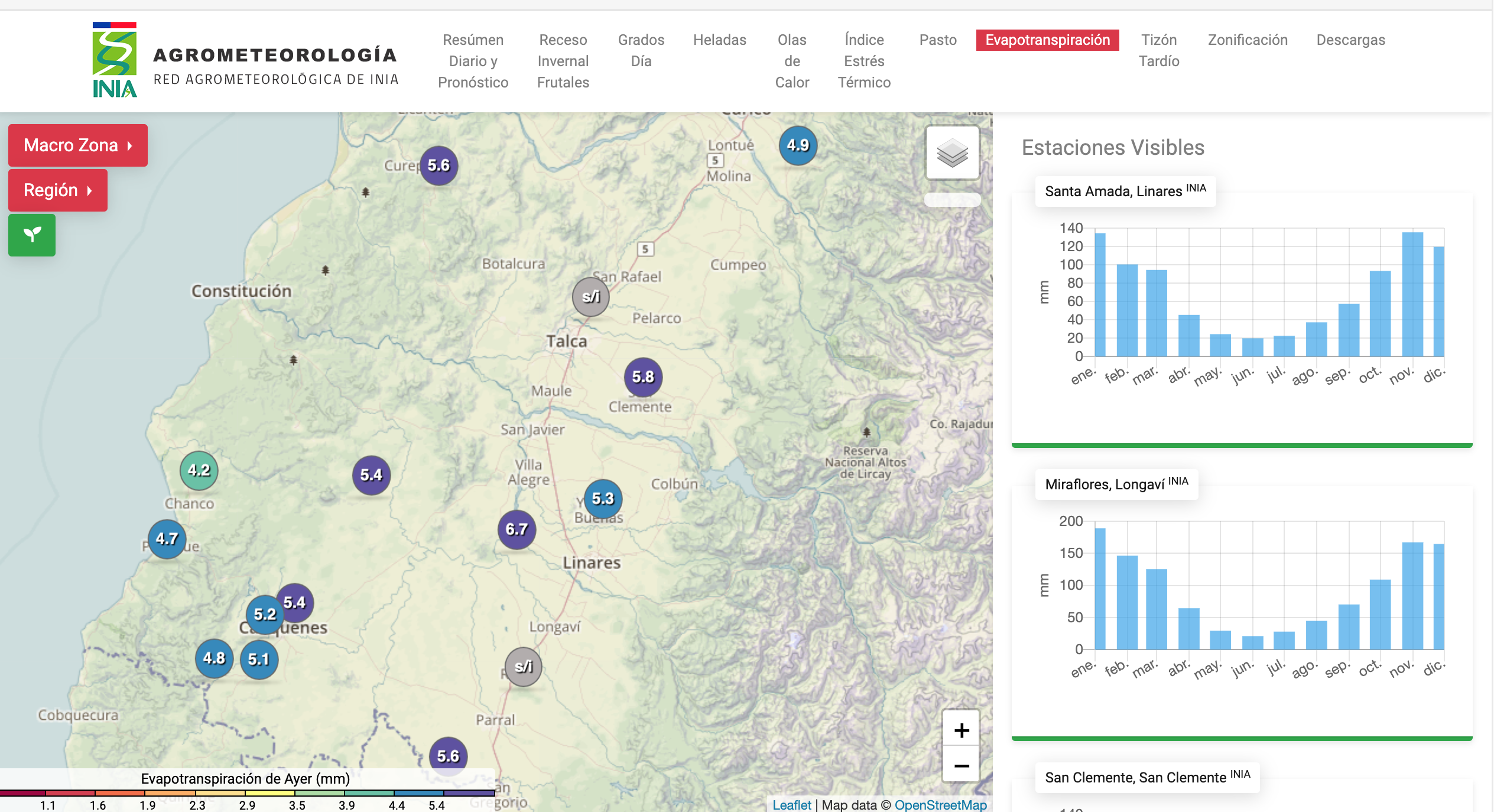Open Olas de Calor section
Image resolution: width=1494 pixels, height=812 pixels.
coord(792,61)
